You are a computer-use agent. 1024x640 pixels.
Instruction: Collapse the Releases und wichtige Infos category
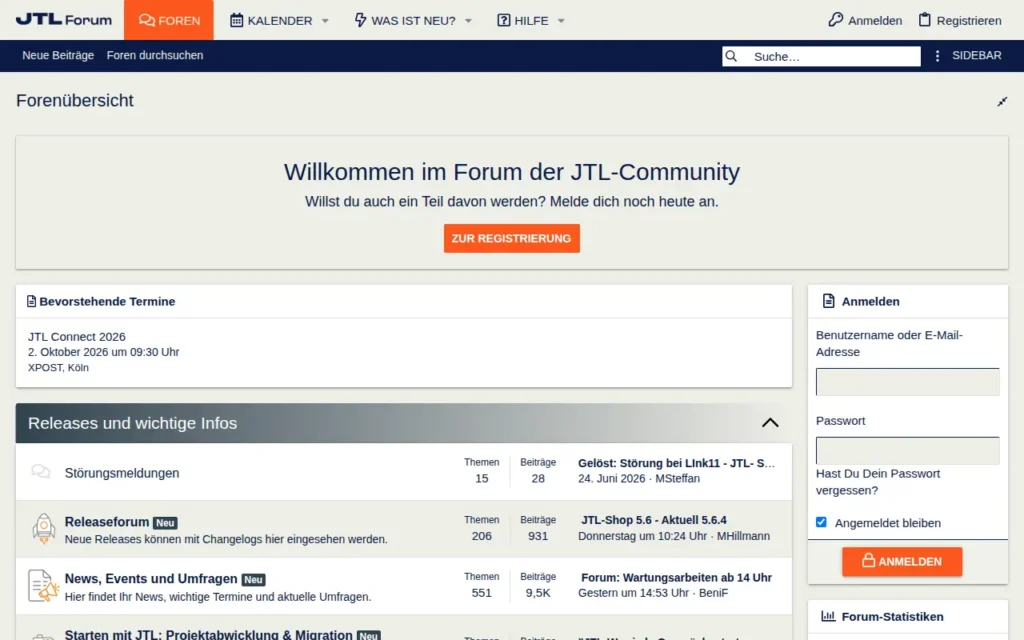(x=770, y=423)
